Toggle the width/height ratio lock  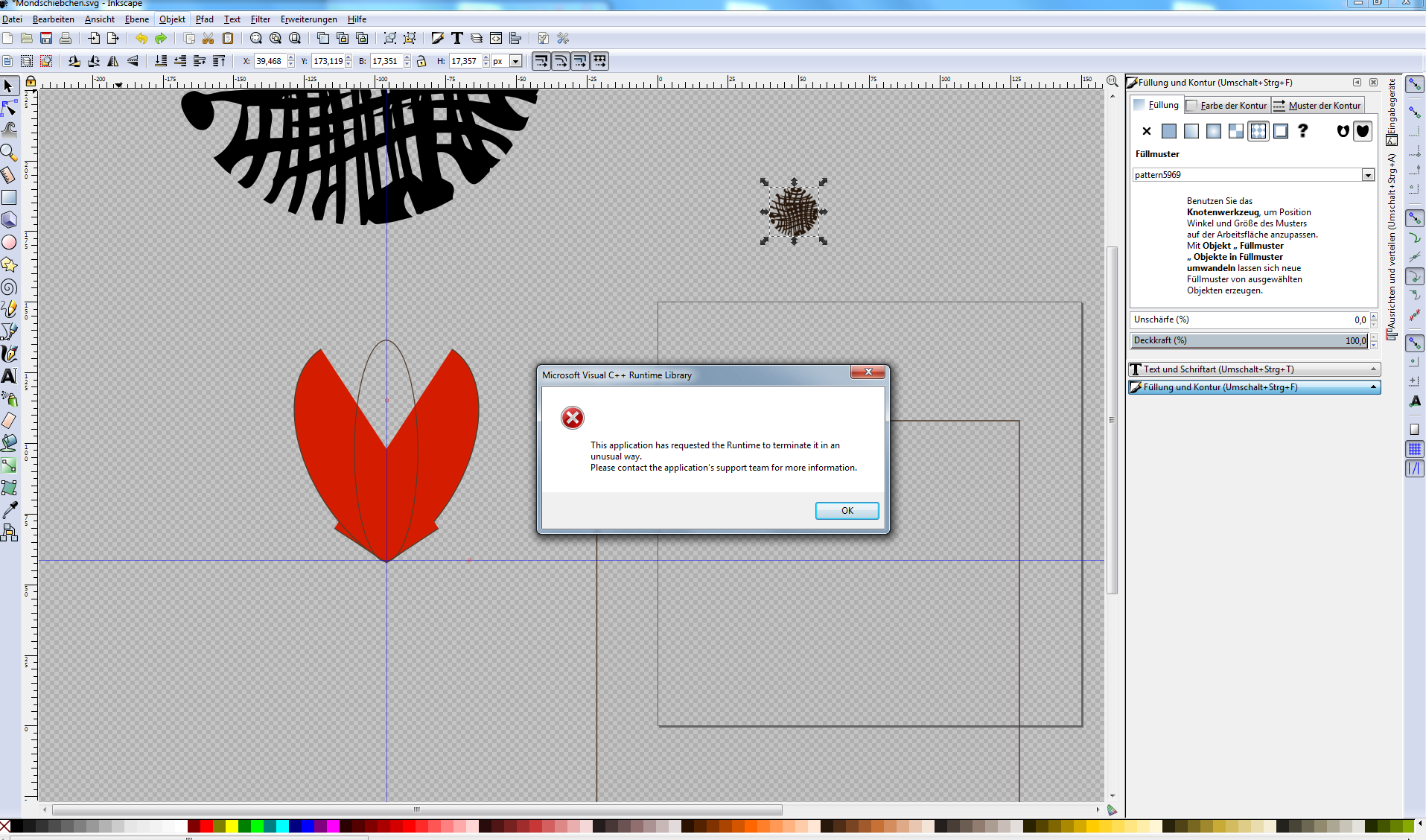tap(421, 61)
